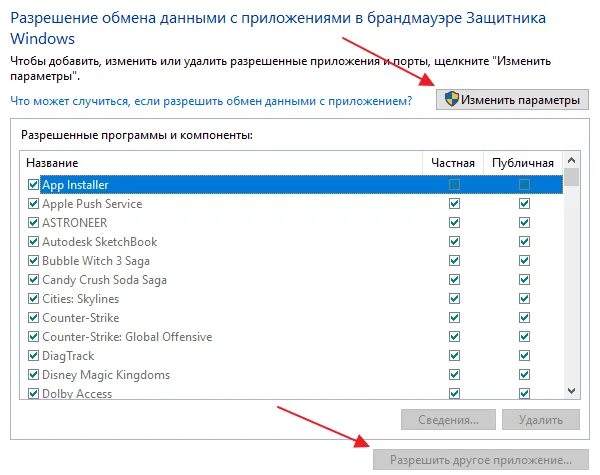Select the Counter-Strike row text

click(81, 318)
